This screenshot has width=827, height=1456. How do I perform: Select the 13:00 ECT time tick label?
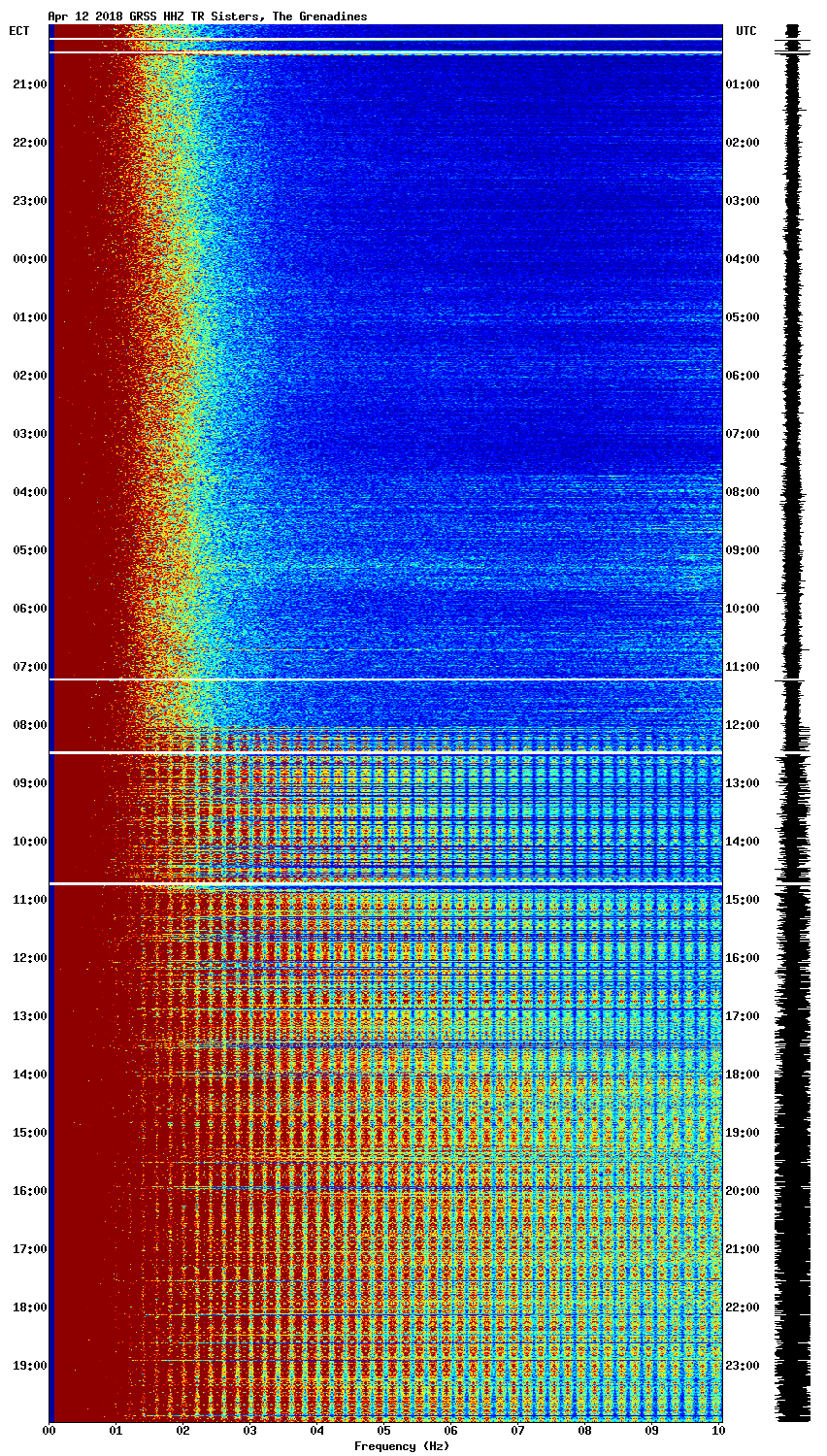[29, 1016]
